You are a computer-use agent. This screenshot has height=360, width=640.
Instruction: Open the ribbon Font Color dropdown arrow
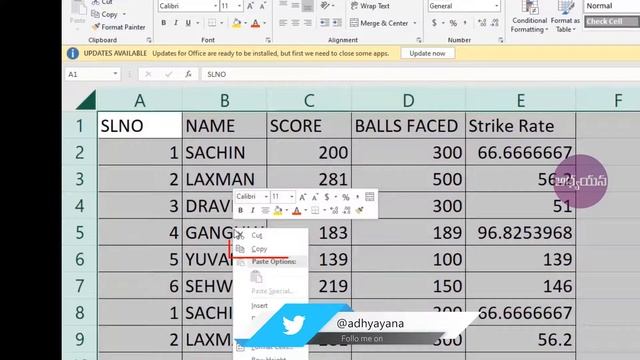pos(264,23)
